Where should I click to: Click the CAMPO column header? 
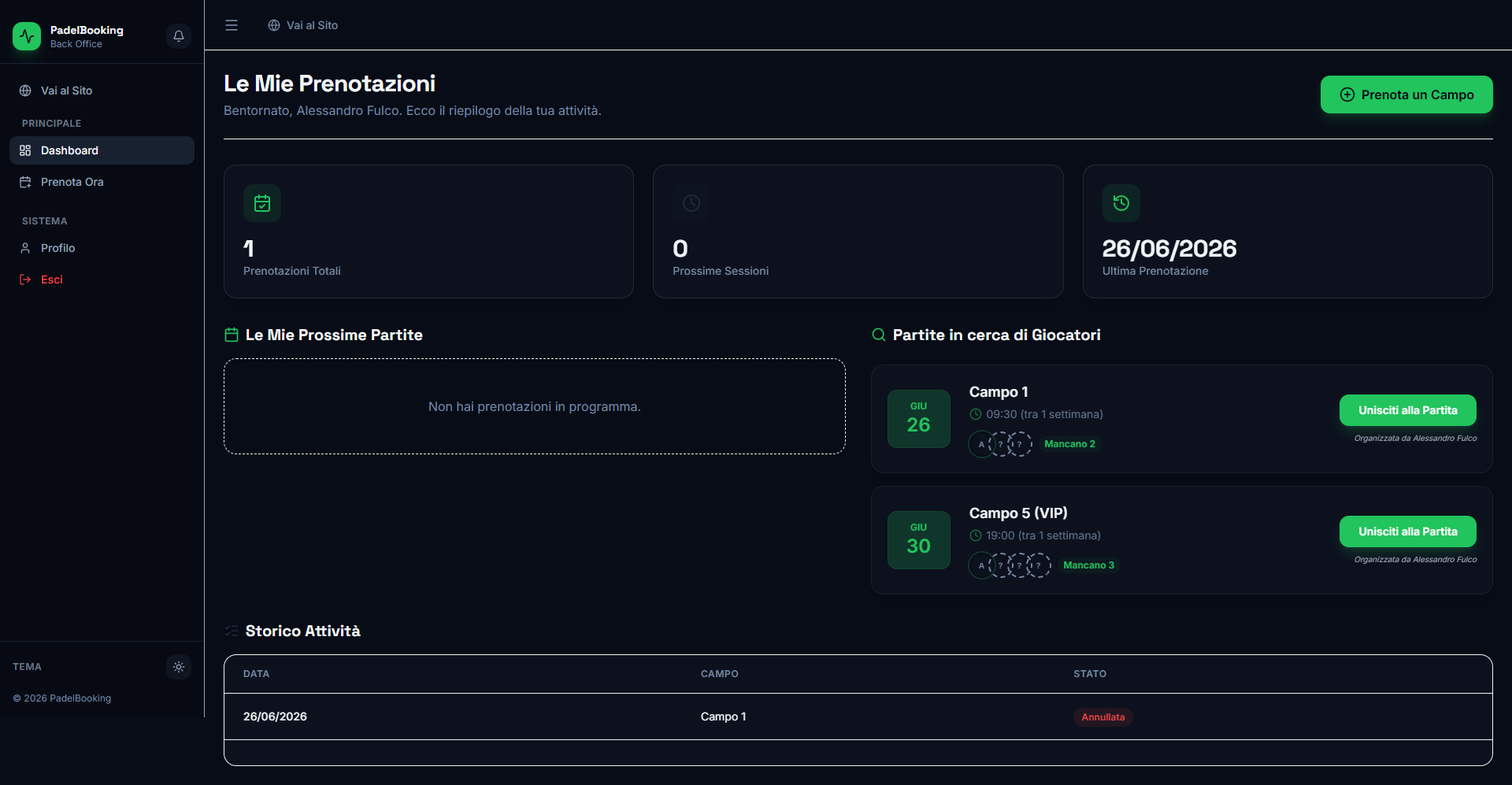coord(720,674)
